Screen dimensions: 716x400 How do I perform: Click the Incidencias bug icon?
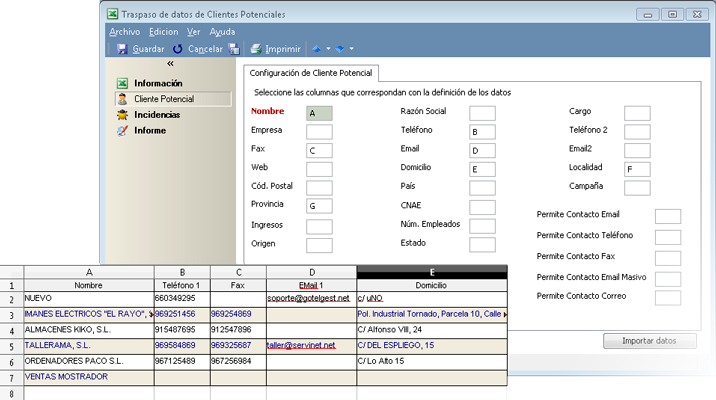pyautogui.click(x=122, y=115)
